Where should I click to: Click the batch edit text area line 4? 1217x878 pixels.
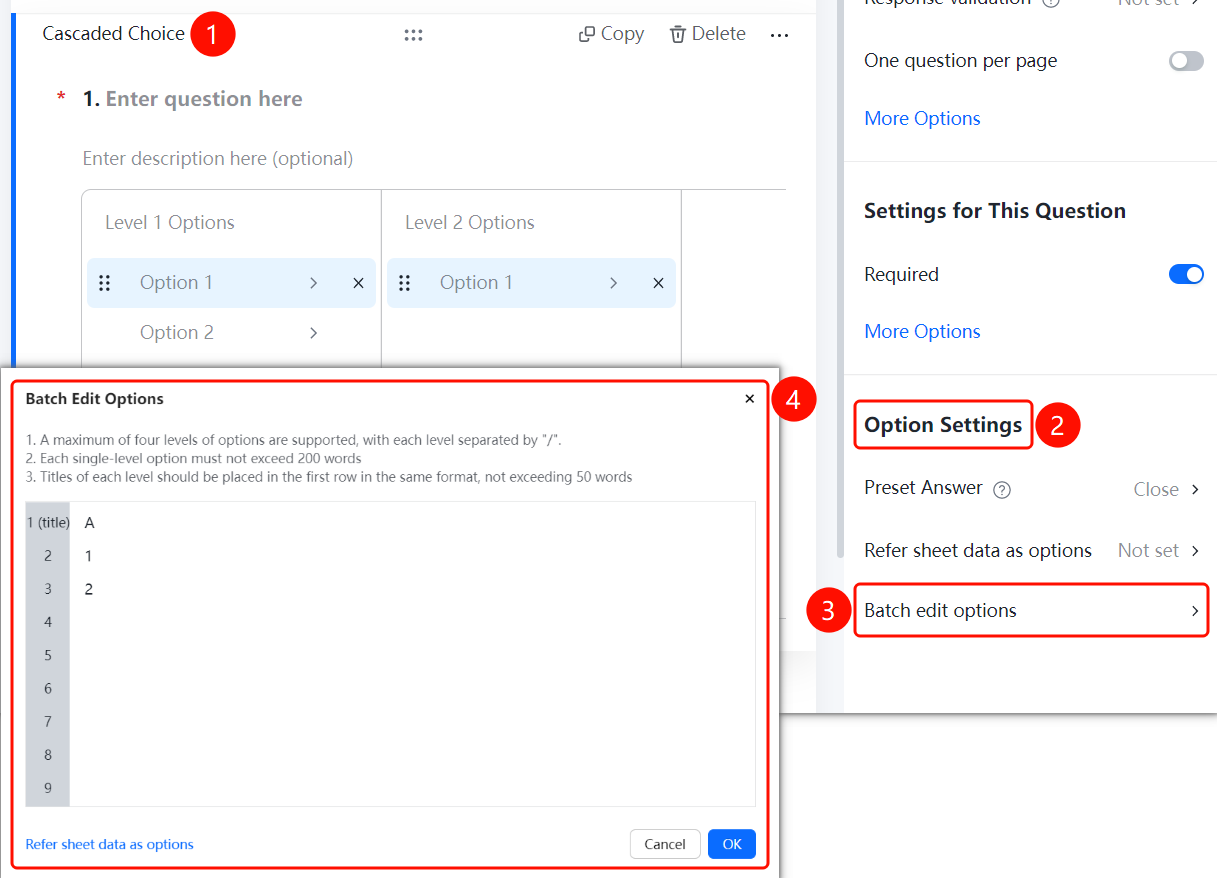click(x=412, y=622)
